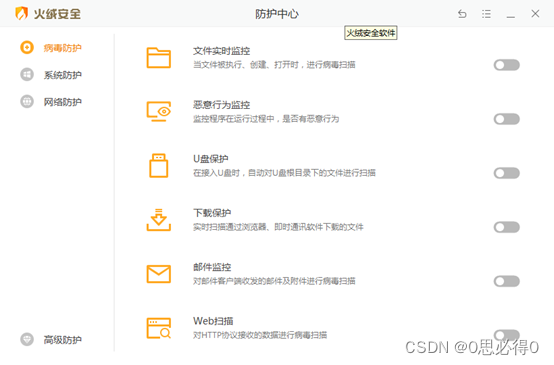Open 文件实时监控 settings title

pos(222,51)
